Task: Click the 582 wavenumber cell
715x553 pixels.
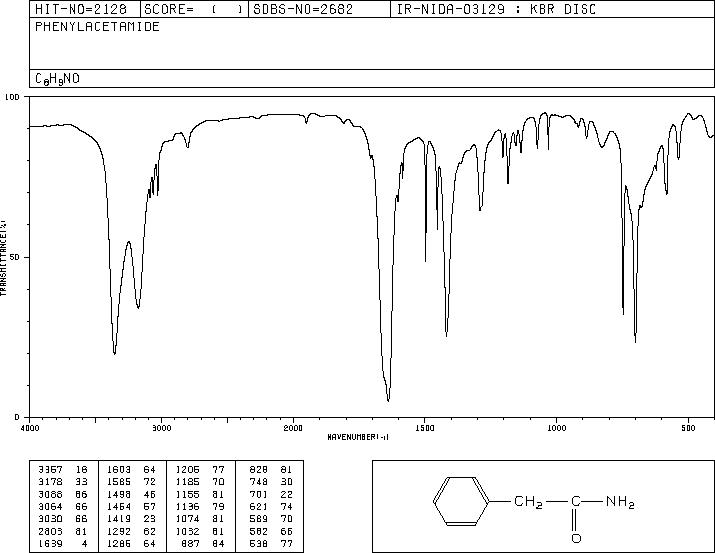Action: (x=259, y=532)
